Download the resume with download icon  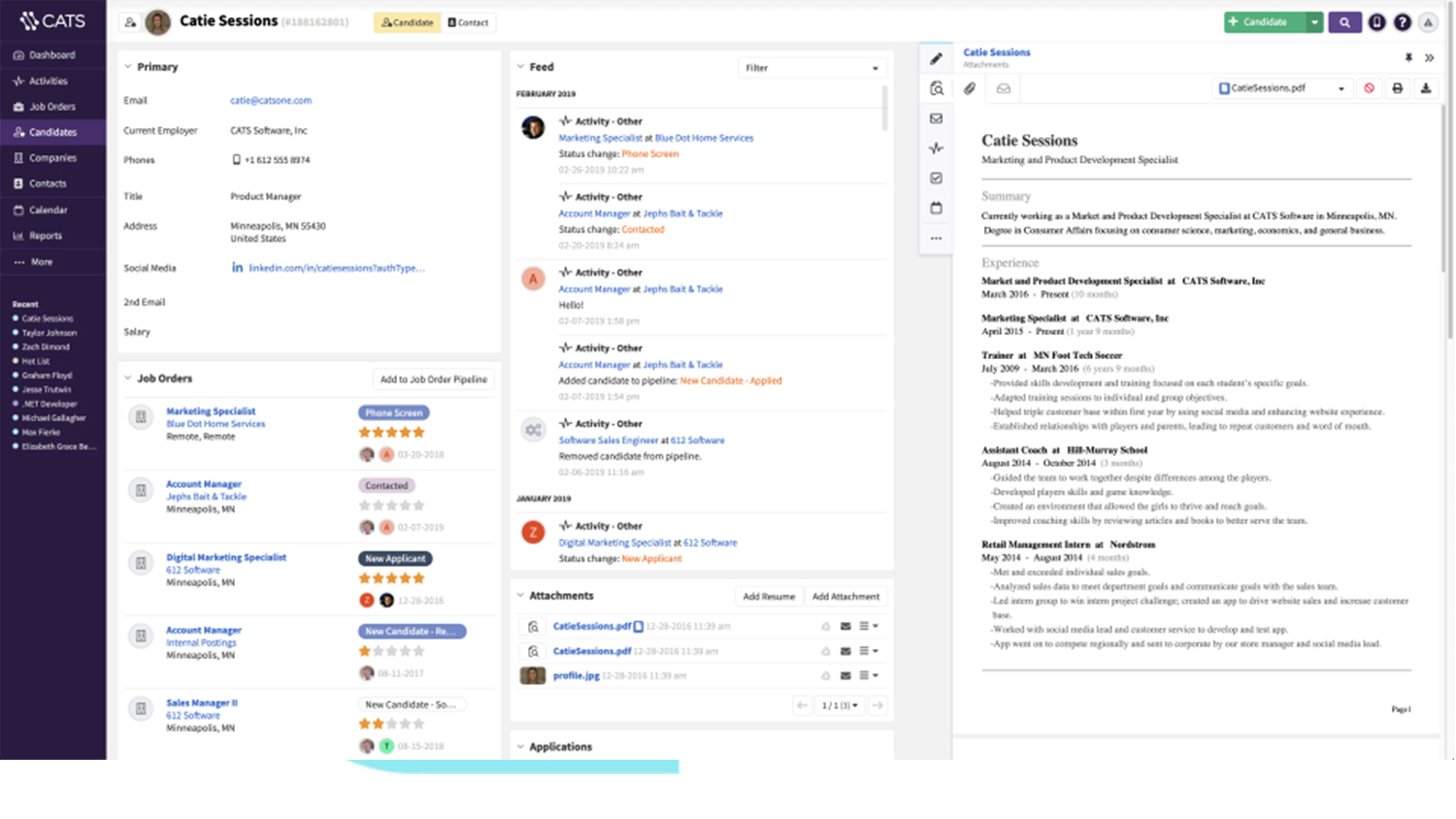tap(1426, 88)
